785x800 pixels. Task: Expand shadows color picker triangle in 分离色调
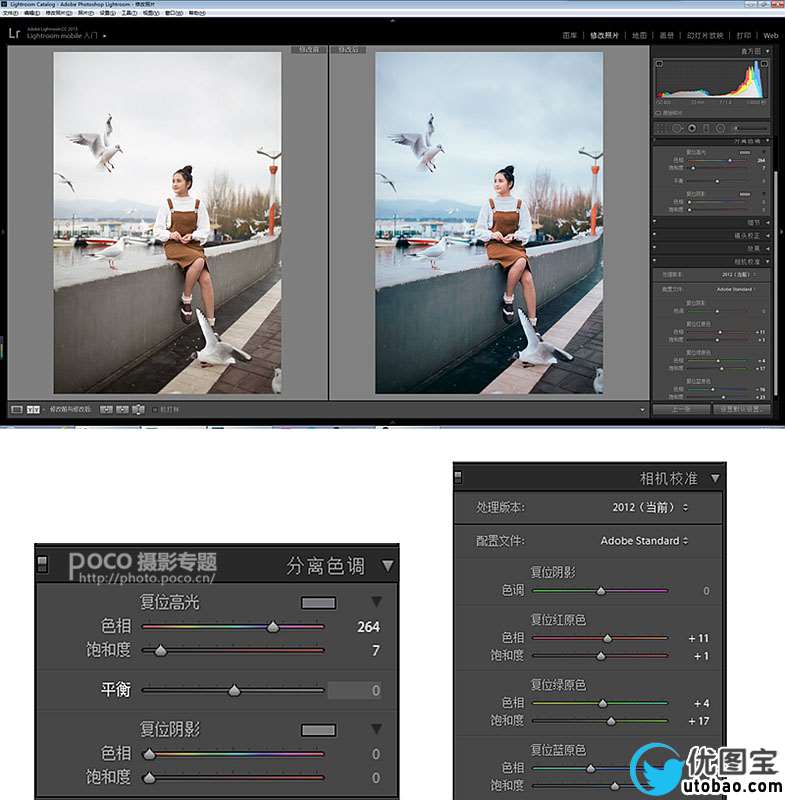click(376, 729)
